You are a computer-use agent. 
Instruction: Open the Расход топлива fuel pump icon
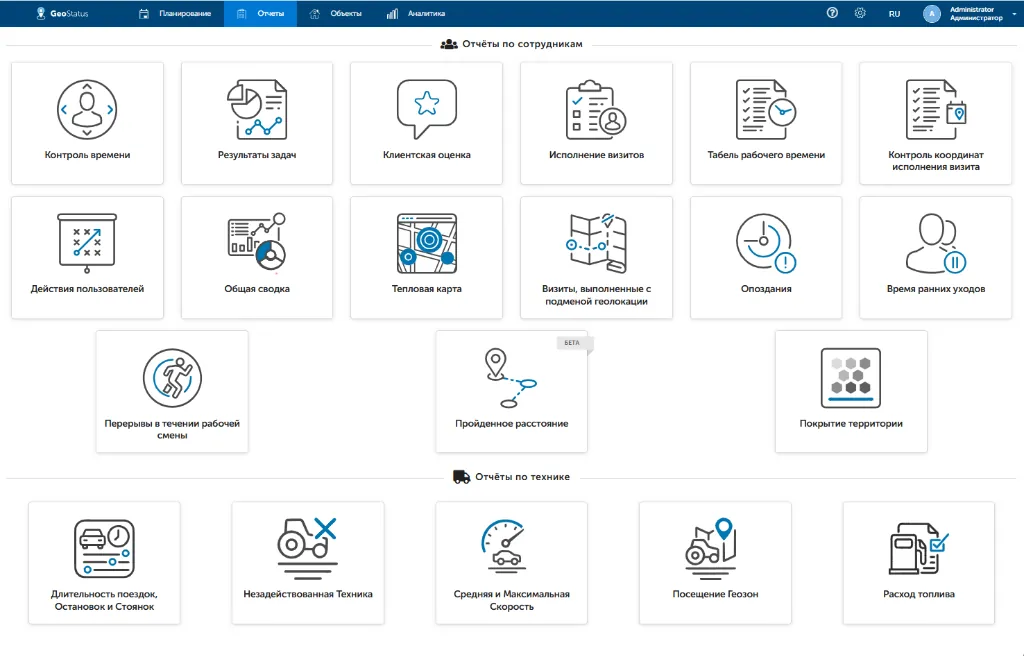pyautogui.click(x=918, y=549)
